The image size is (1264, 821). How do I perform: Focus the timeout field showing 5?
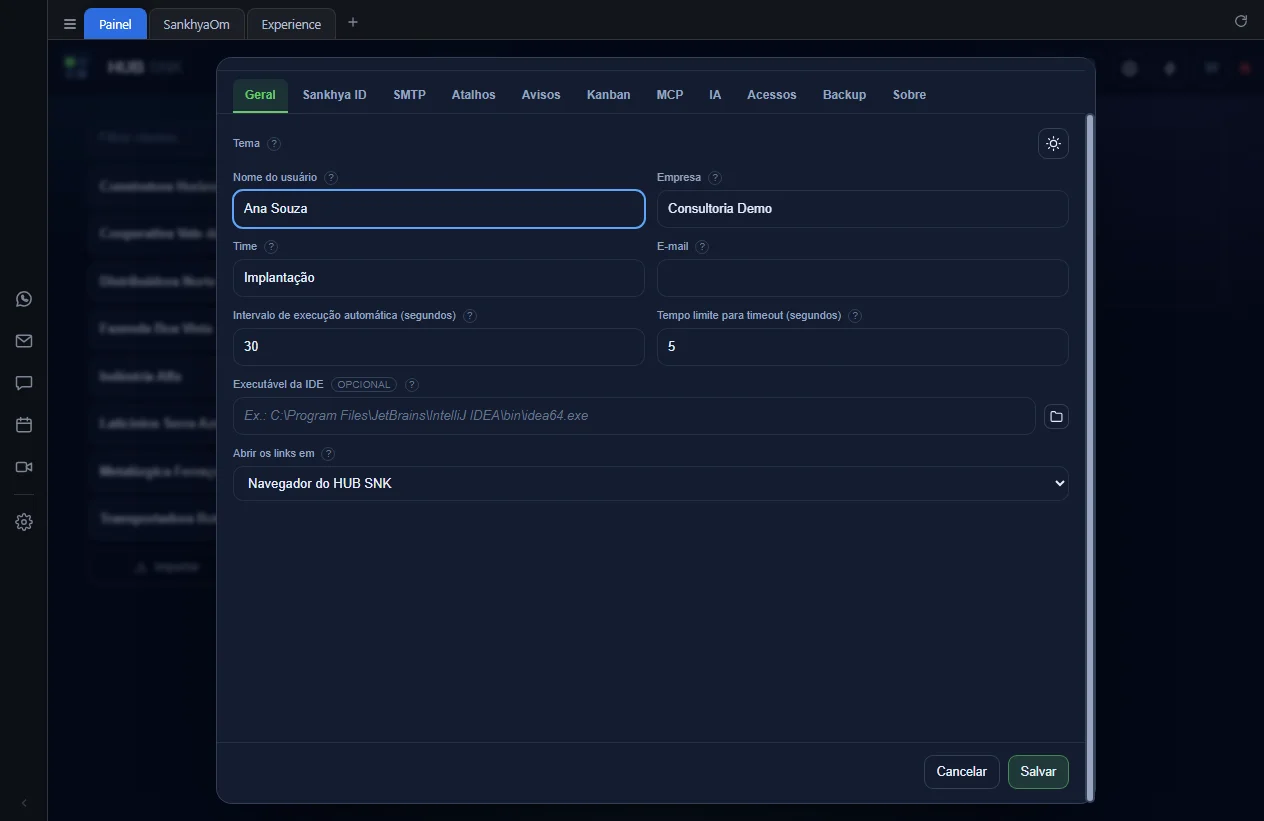863,347
